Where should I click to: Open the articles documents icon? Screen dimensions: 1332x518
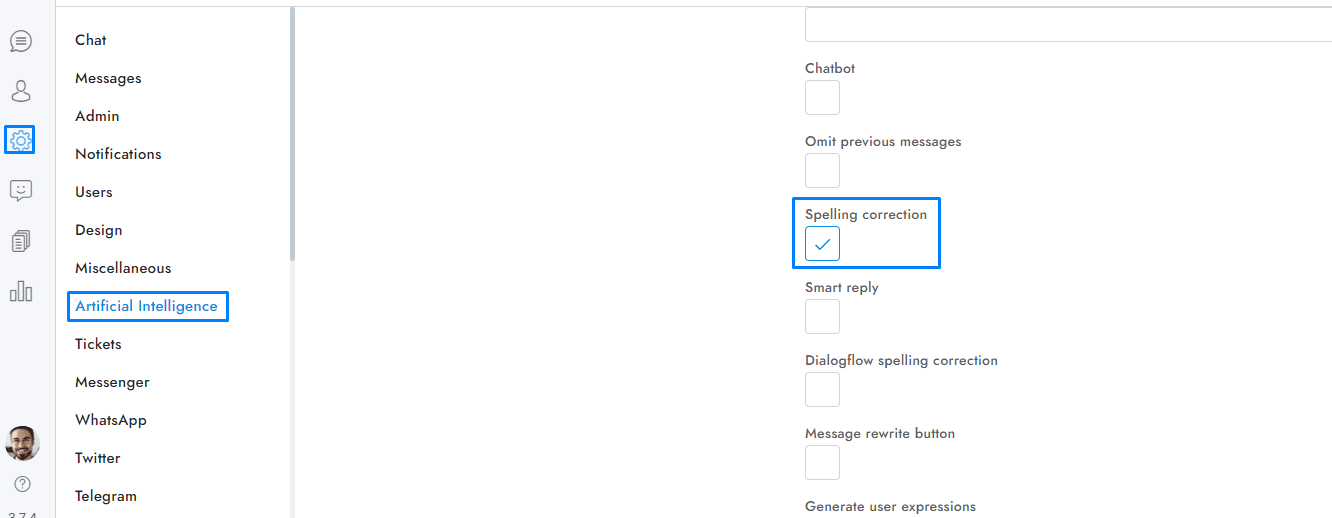click(21, 241)
